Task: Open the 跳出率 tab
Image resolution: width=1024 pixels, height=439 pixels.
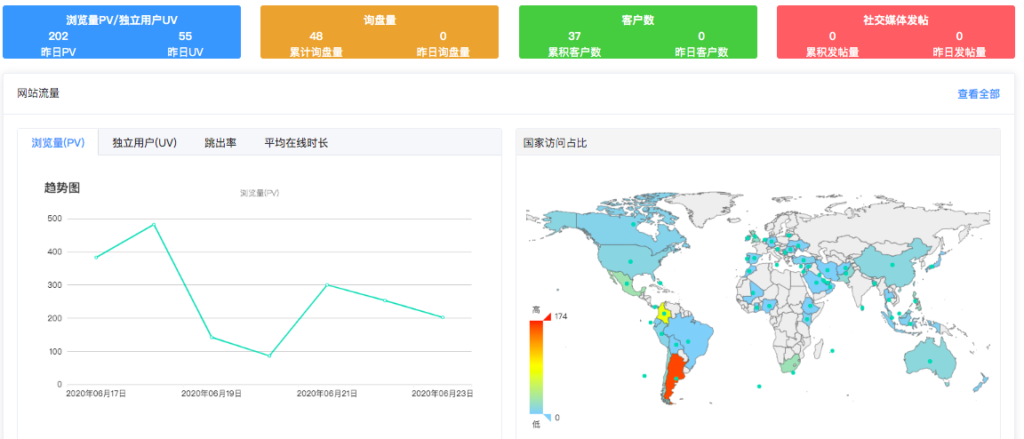Action: coord(220,143)
